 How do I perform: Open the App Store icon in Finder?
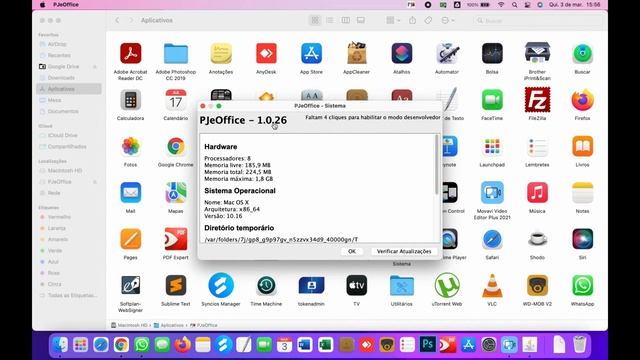pos(311,53)
